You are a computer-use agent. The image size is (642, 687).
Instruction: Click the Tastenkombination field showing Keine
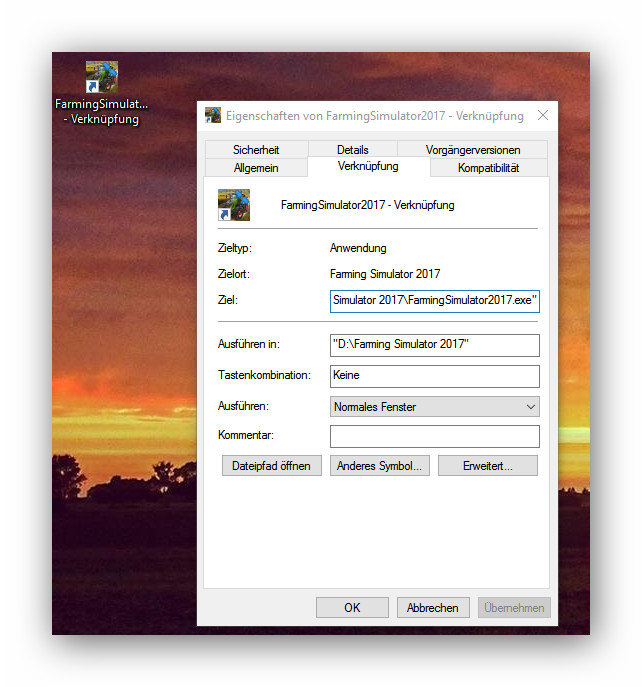pyautogui.click(x=434, y=376)
